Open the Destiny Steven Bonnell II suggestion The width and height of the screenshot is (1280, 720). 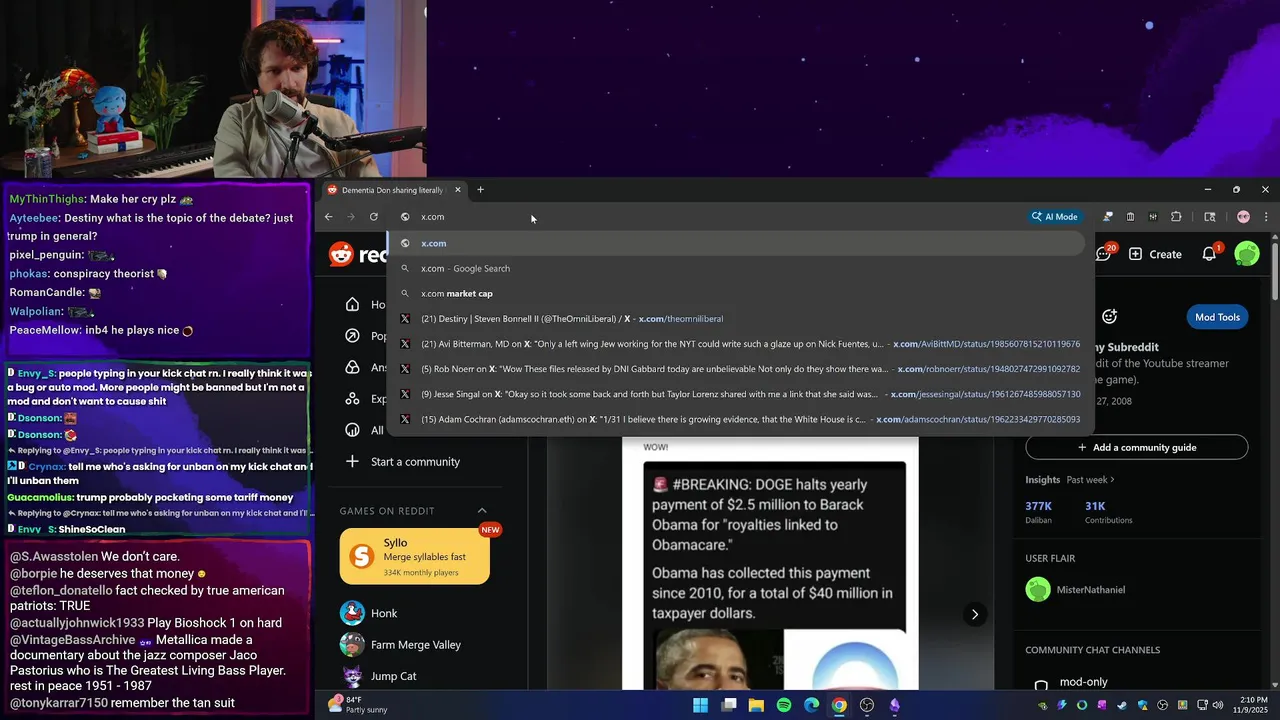coord(736,318)
